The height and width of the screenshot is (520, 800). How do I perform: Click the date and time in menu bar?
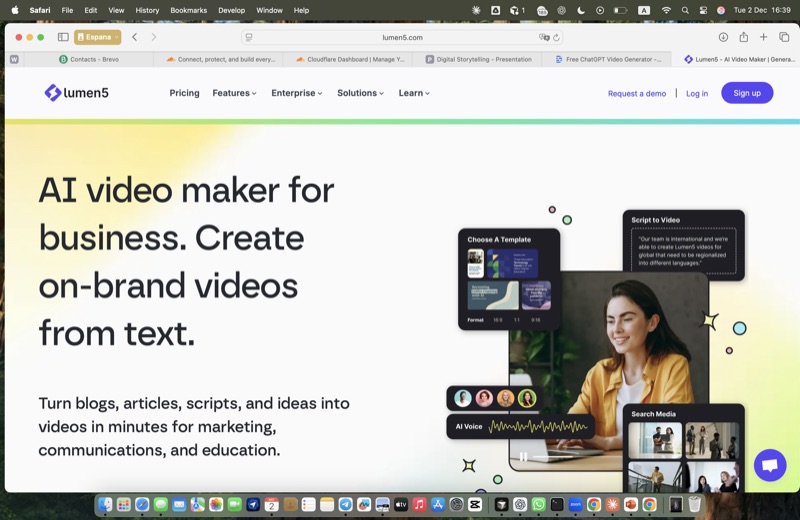point(762,10)
